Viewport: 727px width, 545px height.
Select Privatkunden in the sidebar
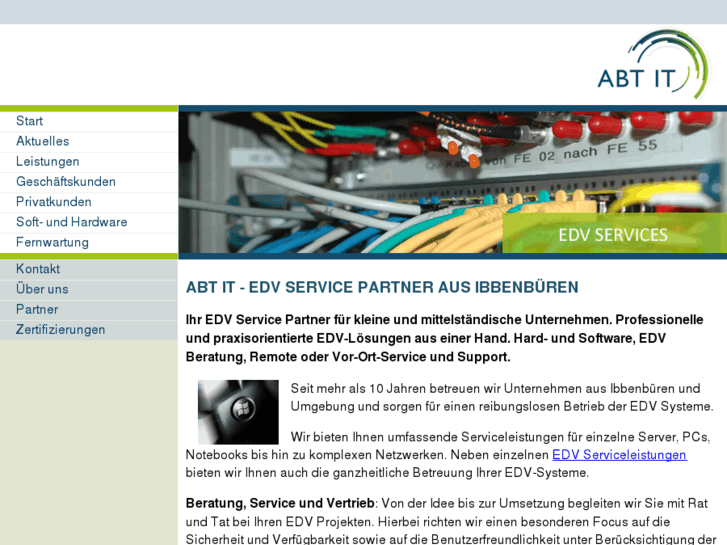pos(89,202)
